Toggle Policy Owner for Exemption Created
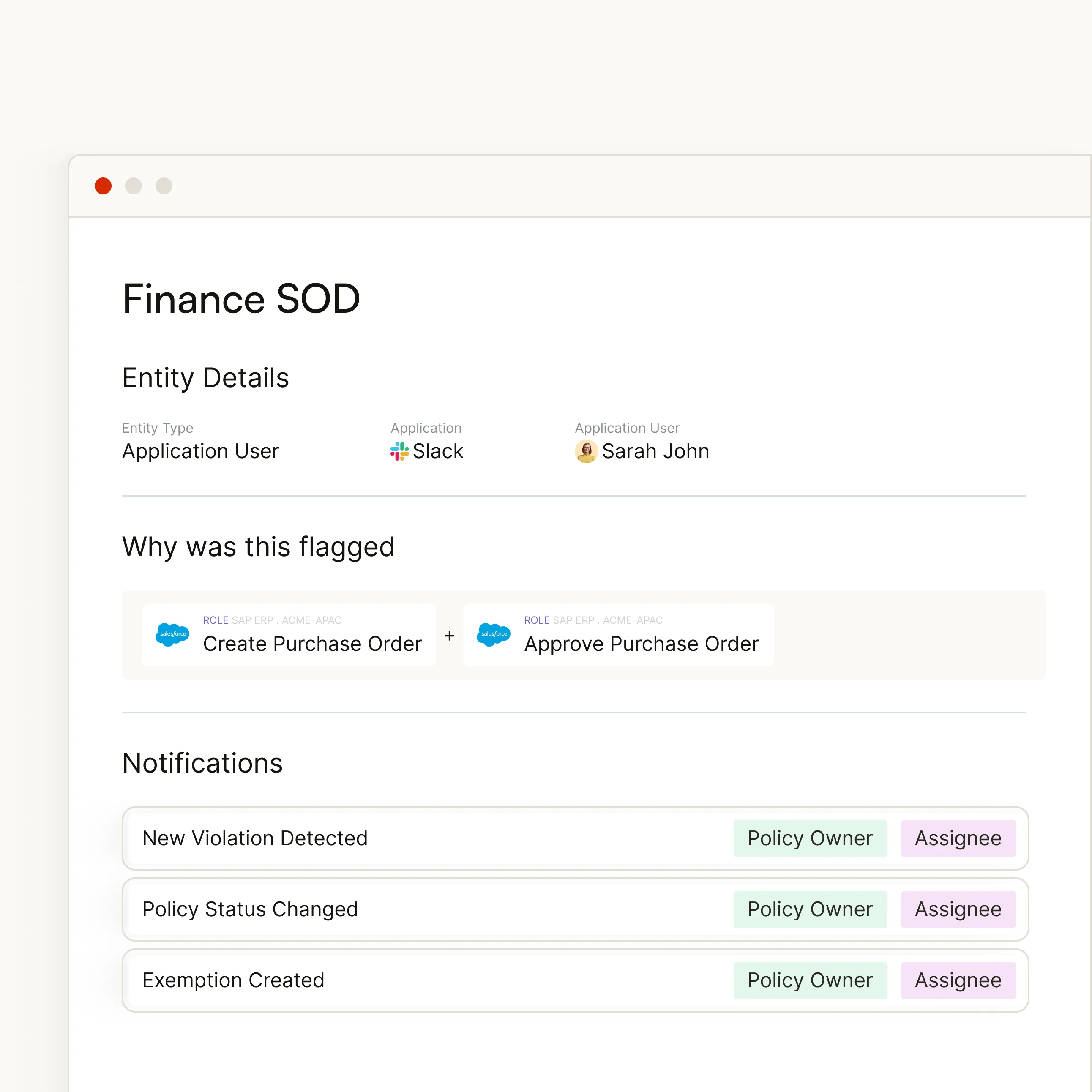1092x1092 pixels. coord(810,980)
